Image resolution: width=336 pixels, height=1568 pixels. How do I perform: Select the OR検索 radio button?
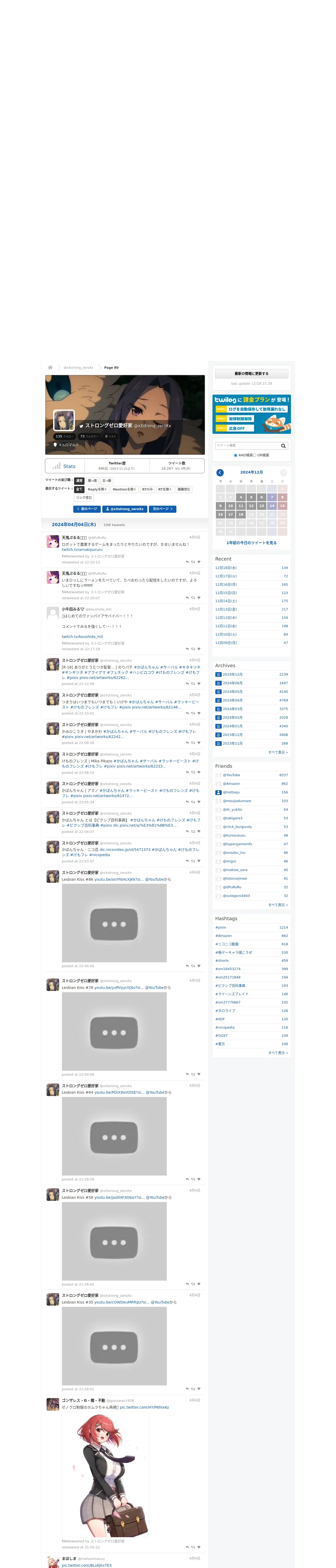[255, 455]
